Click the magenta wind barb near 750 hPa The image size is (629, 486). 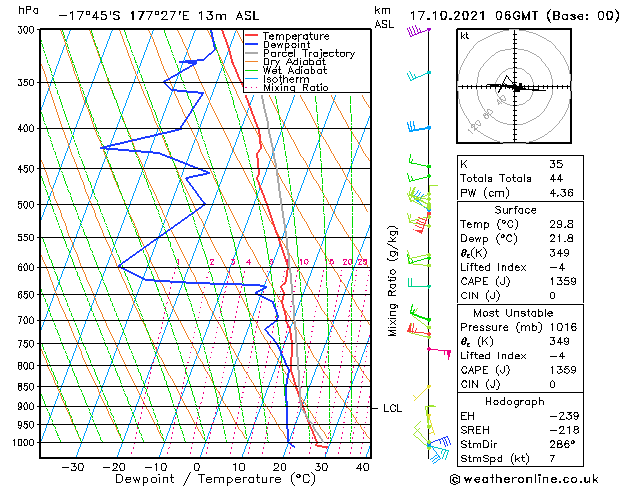pyautogui.click(x=440, y=352)
